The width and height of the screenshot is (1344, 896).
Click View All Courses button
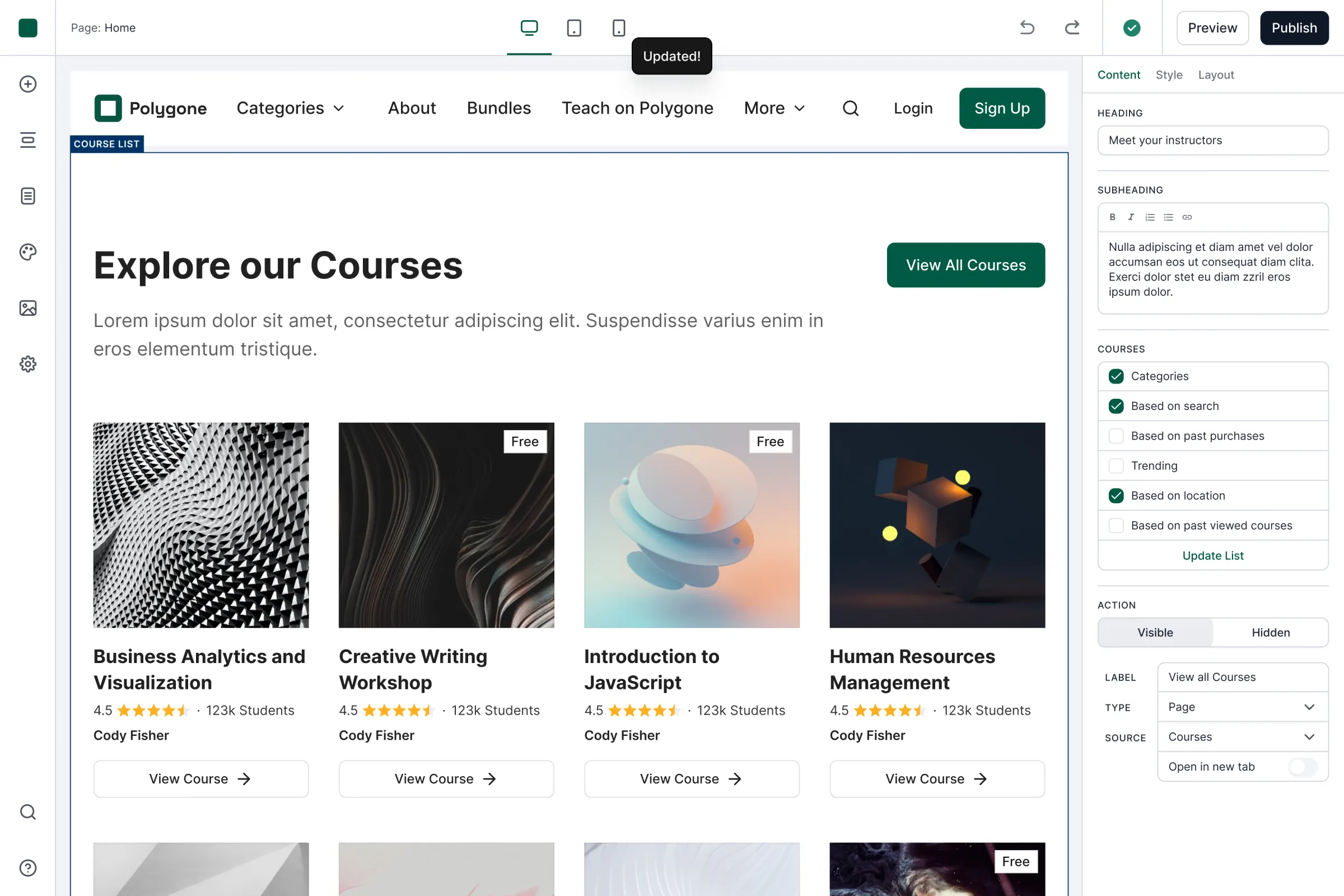[x=965, y=264]
